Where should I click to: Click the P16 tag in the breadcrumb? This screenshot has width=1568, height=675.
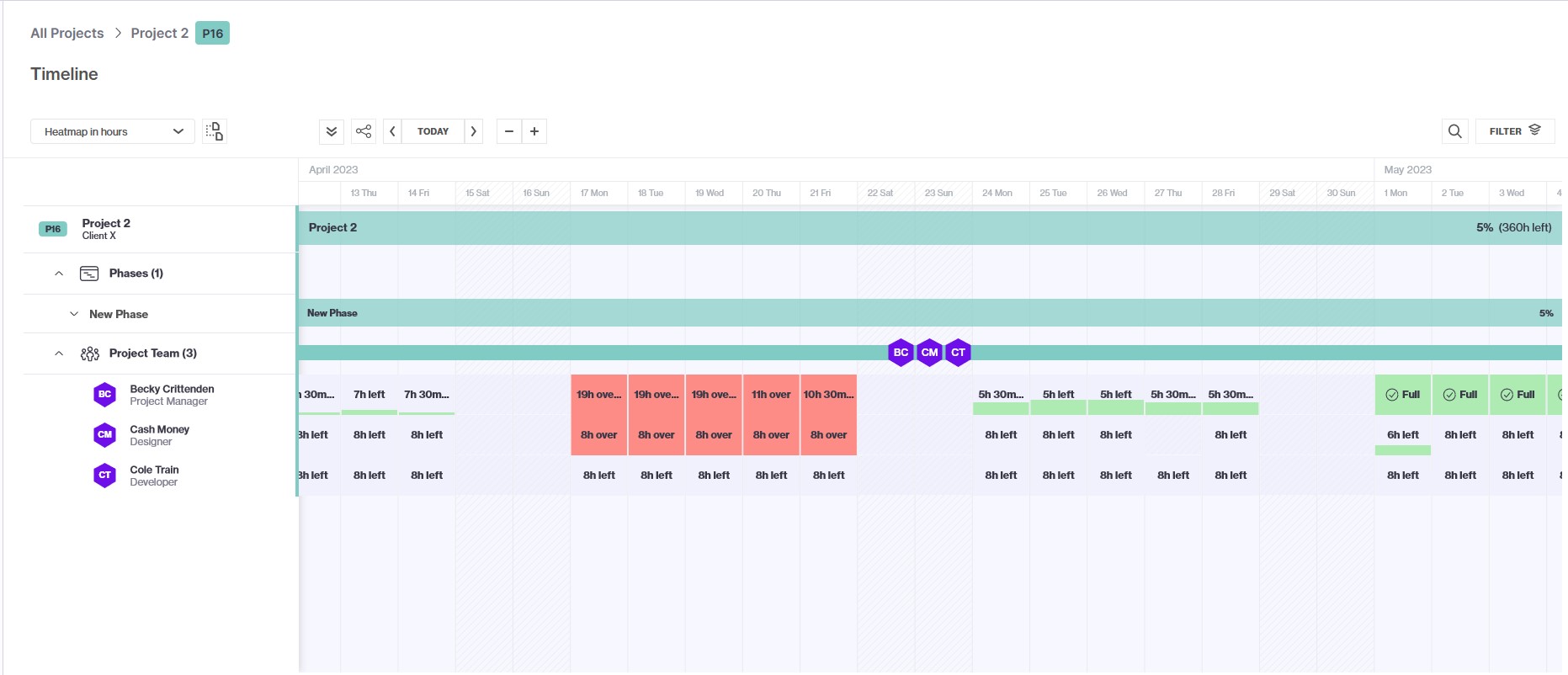[212, 33]
